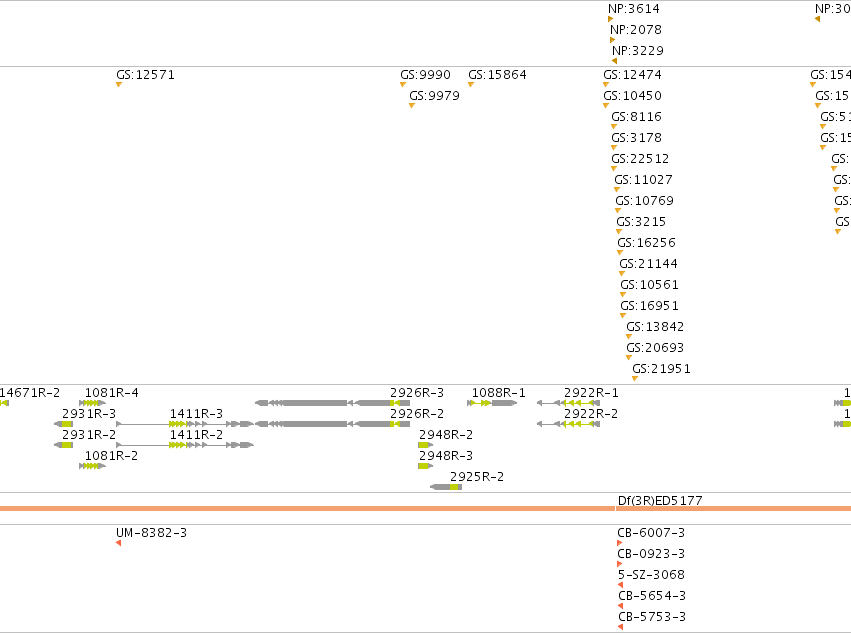The width and height of the screenshot is (851, 633).
Task: Select the 2926R-3 transcript label
Action: [x=417, y=393]
